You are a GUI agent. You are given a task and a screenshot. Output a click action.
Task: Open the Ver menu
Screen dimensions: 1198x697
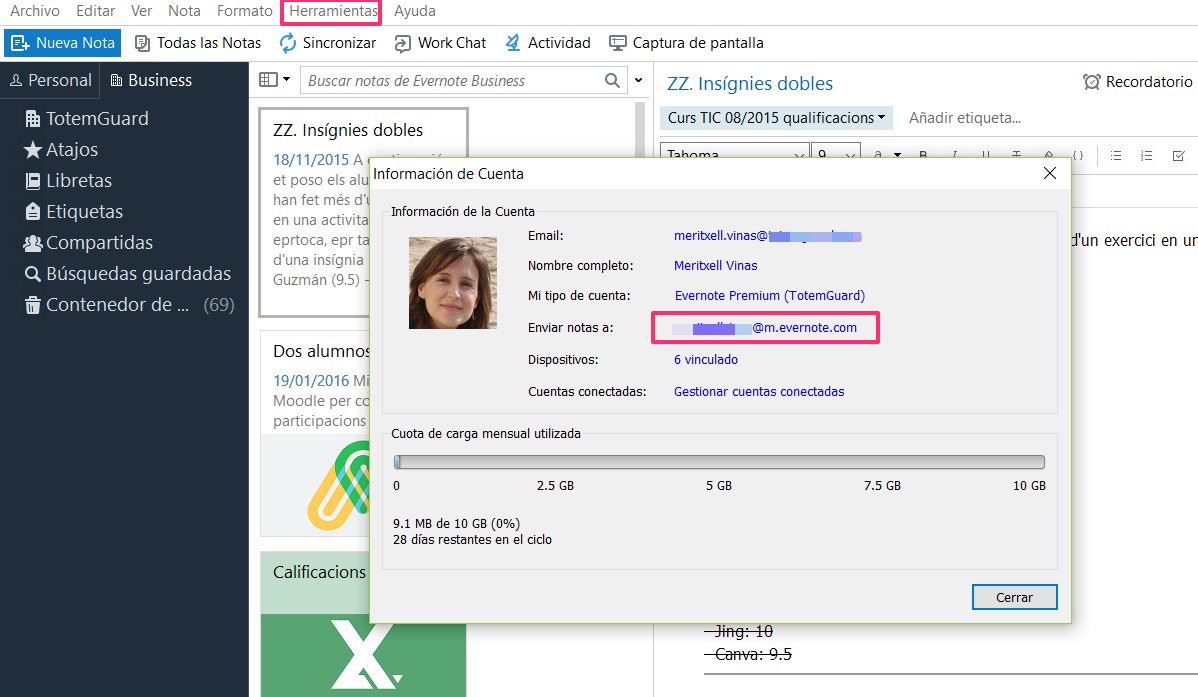pos(141,11)
